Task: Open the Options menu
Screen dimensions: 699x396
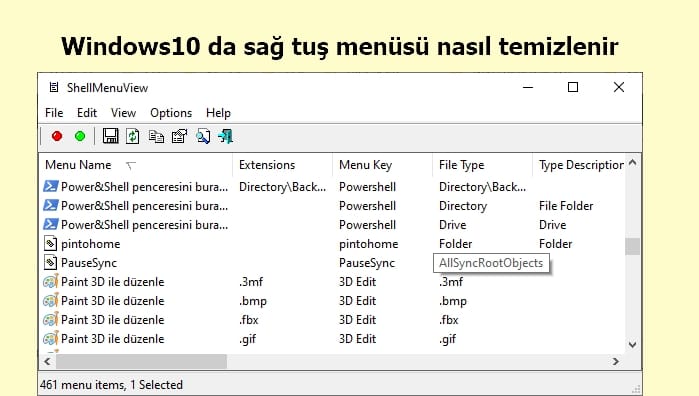Action: [171, 113]
